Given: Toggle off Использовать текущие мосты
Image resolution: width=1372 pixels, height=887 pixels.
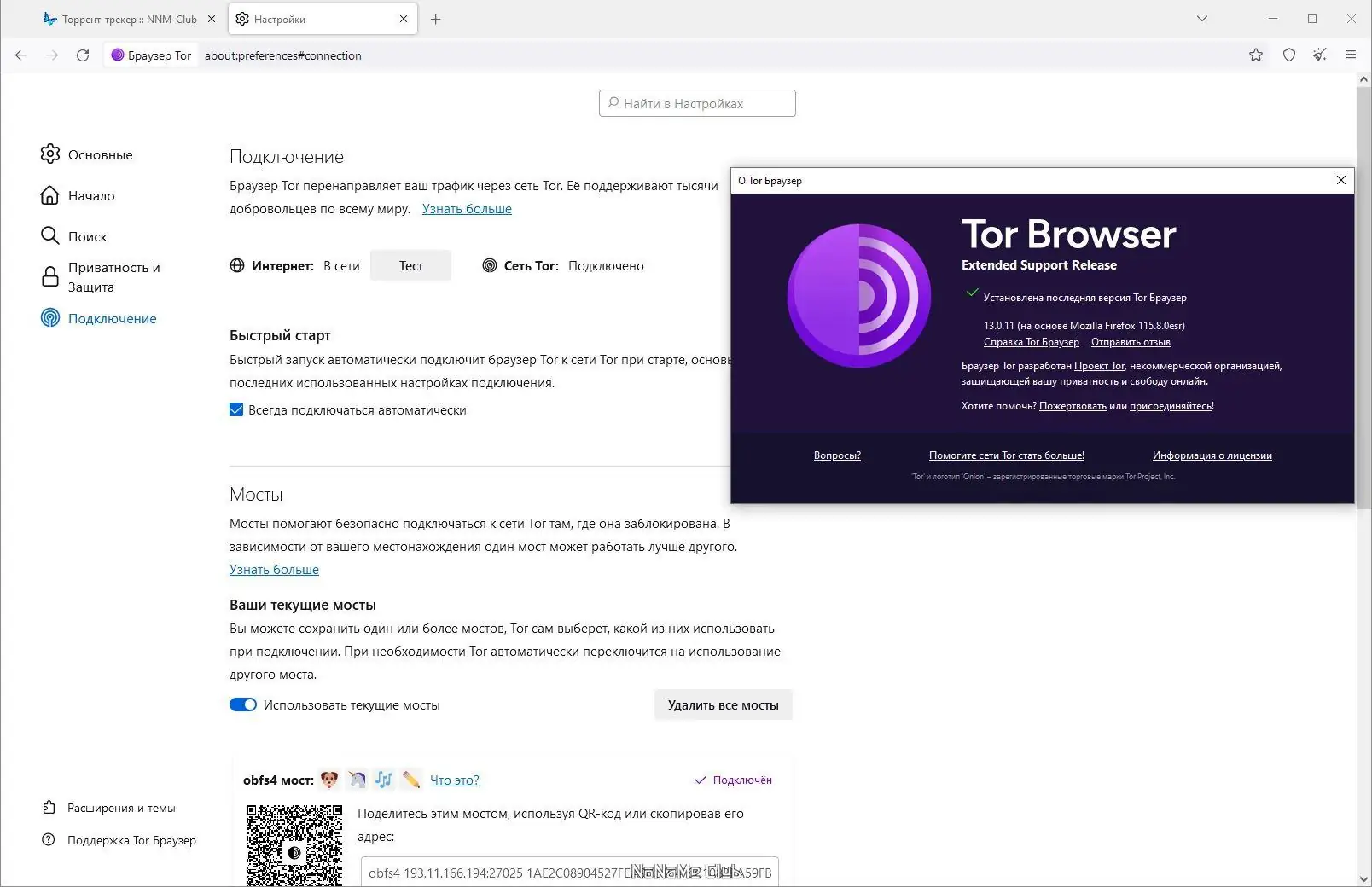Looking at the screenshot, I should (x=243, y=705).
